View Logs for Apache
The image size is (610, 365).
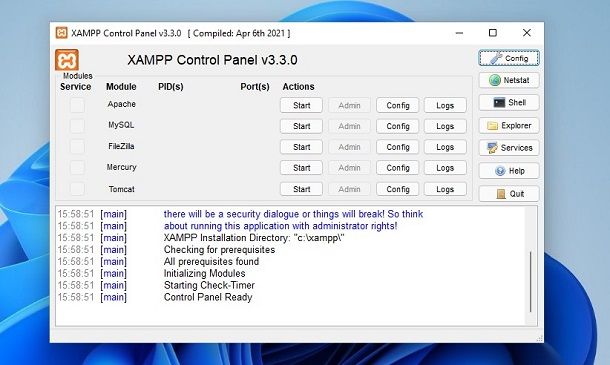click(445, 105)
